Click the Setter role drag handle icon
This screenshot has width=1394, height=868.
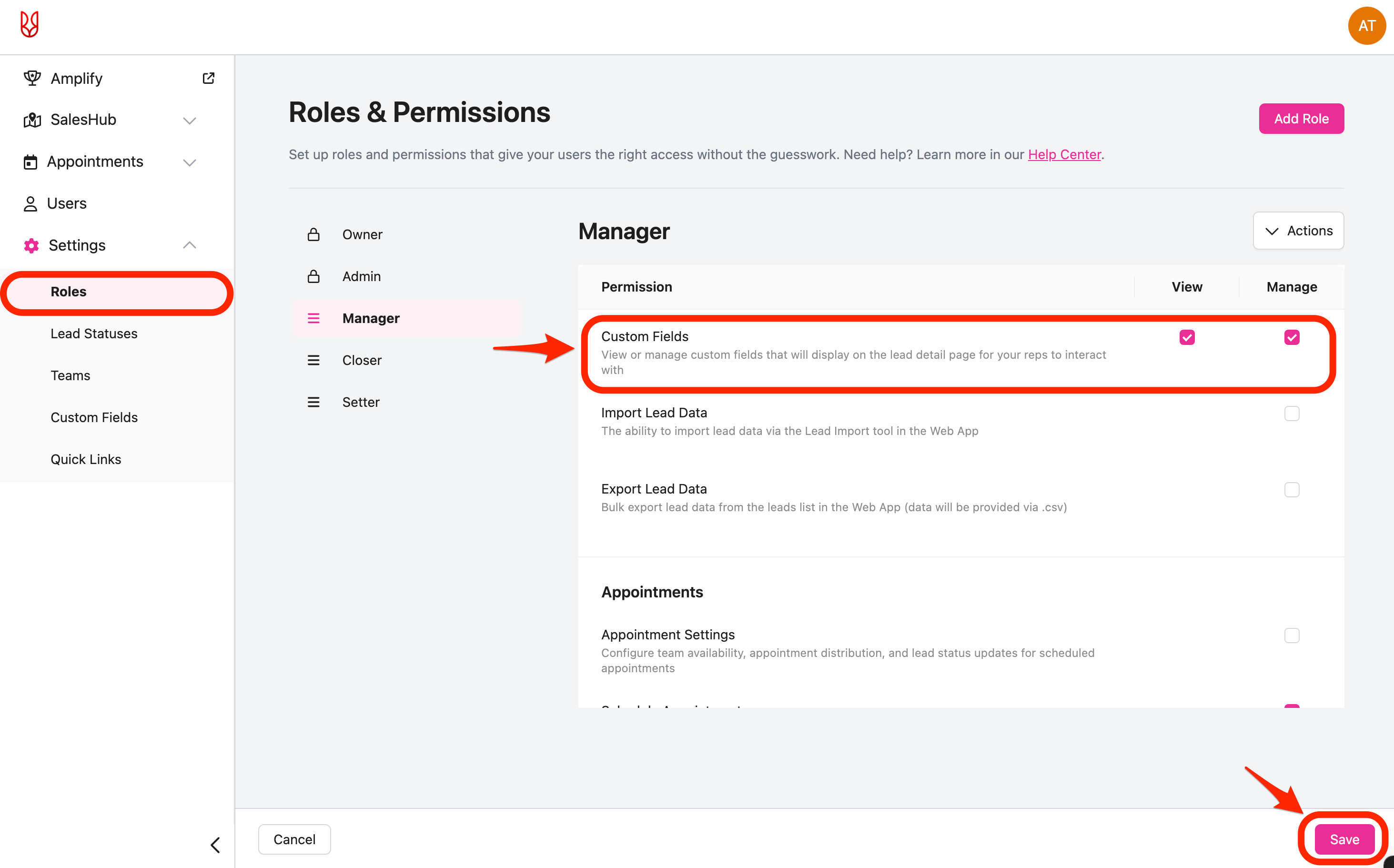313,402
